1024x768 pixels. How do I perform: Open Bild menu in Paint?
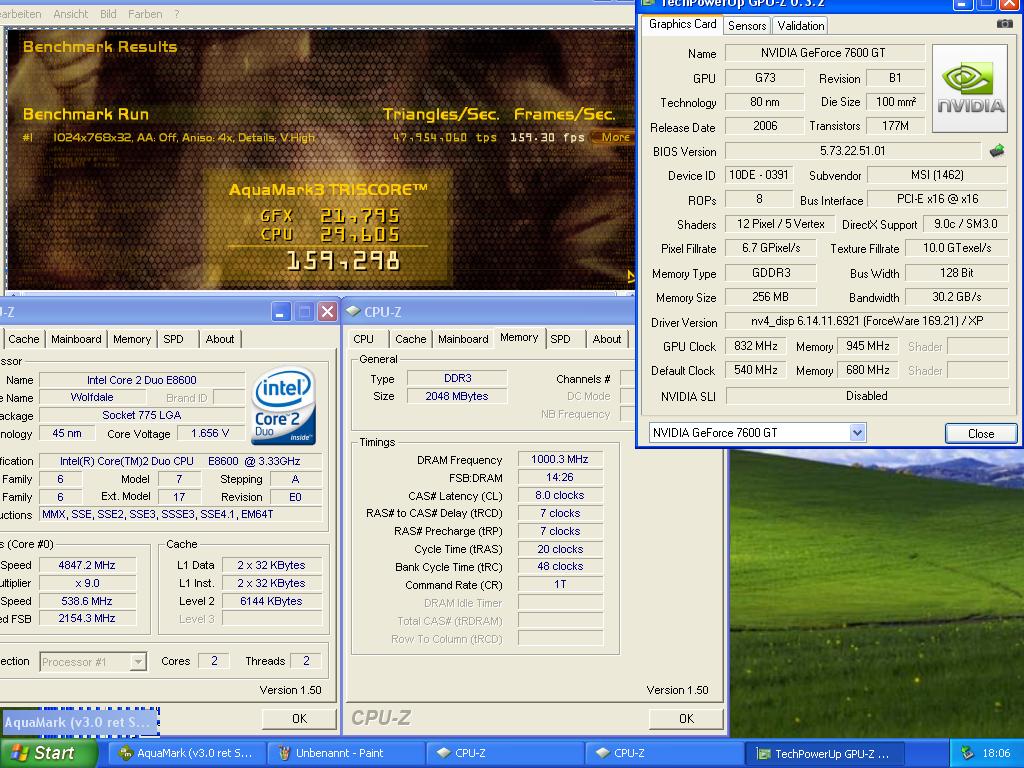tap(108, 14)
